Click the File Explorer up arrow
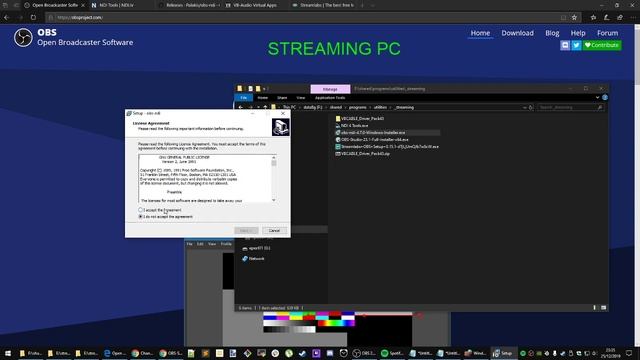The height and width of the screenshot is (360, 640). point(265,107)
